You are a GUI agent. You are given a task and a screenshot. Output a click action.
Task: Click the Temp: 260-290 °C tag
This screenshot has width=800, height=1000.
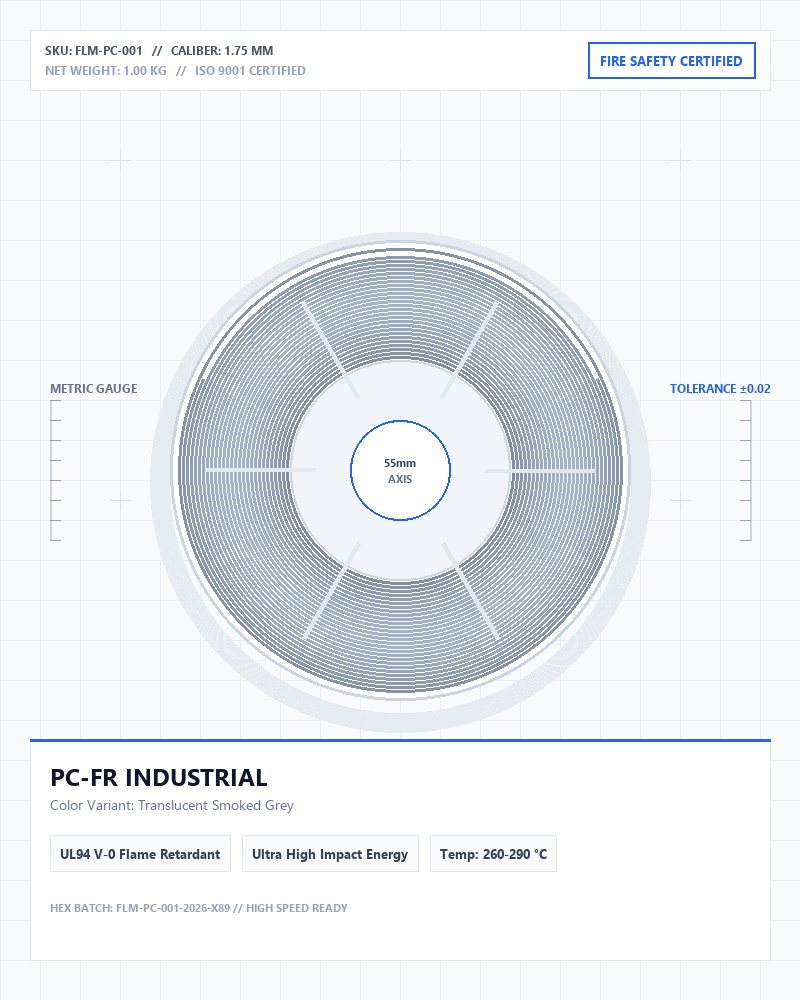click(x=493, y=854)
